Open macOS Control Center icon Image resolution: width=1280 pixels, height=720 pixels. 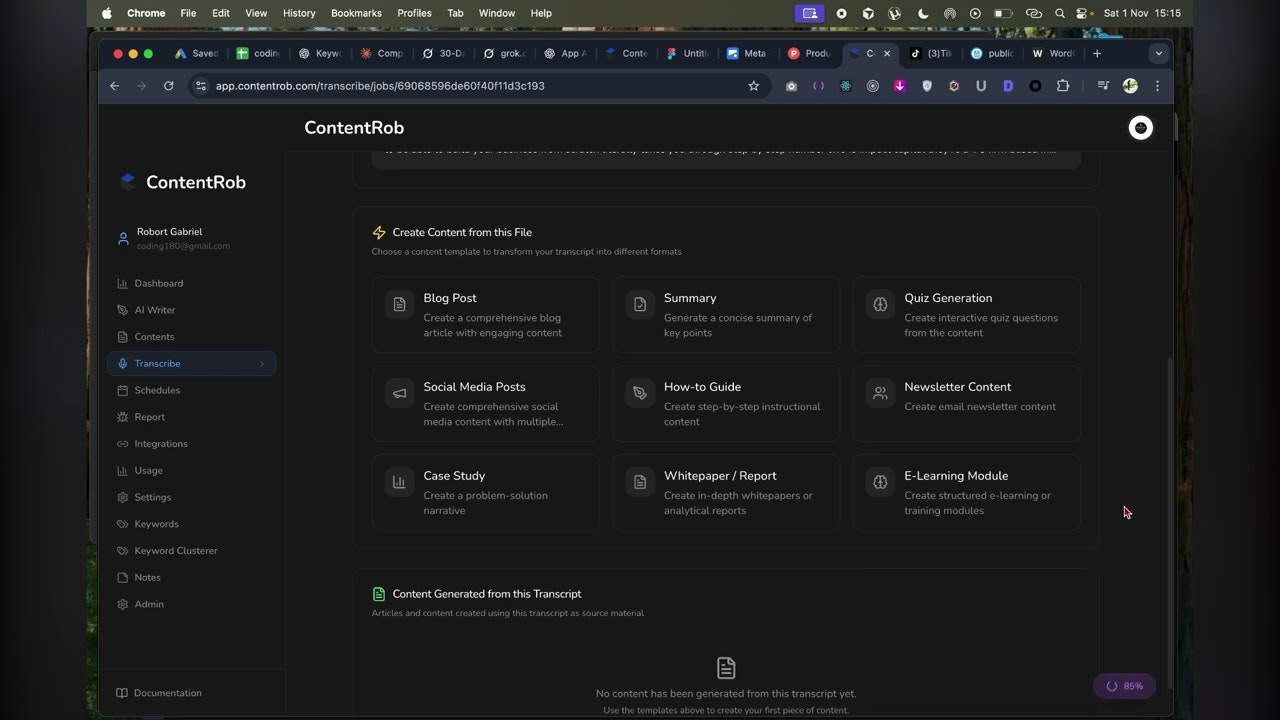[x=1084, y=13]
